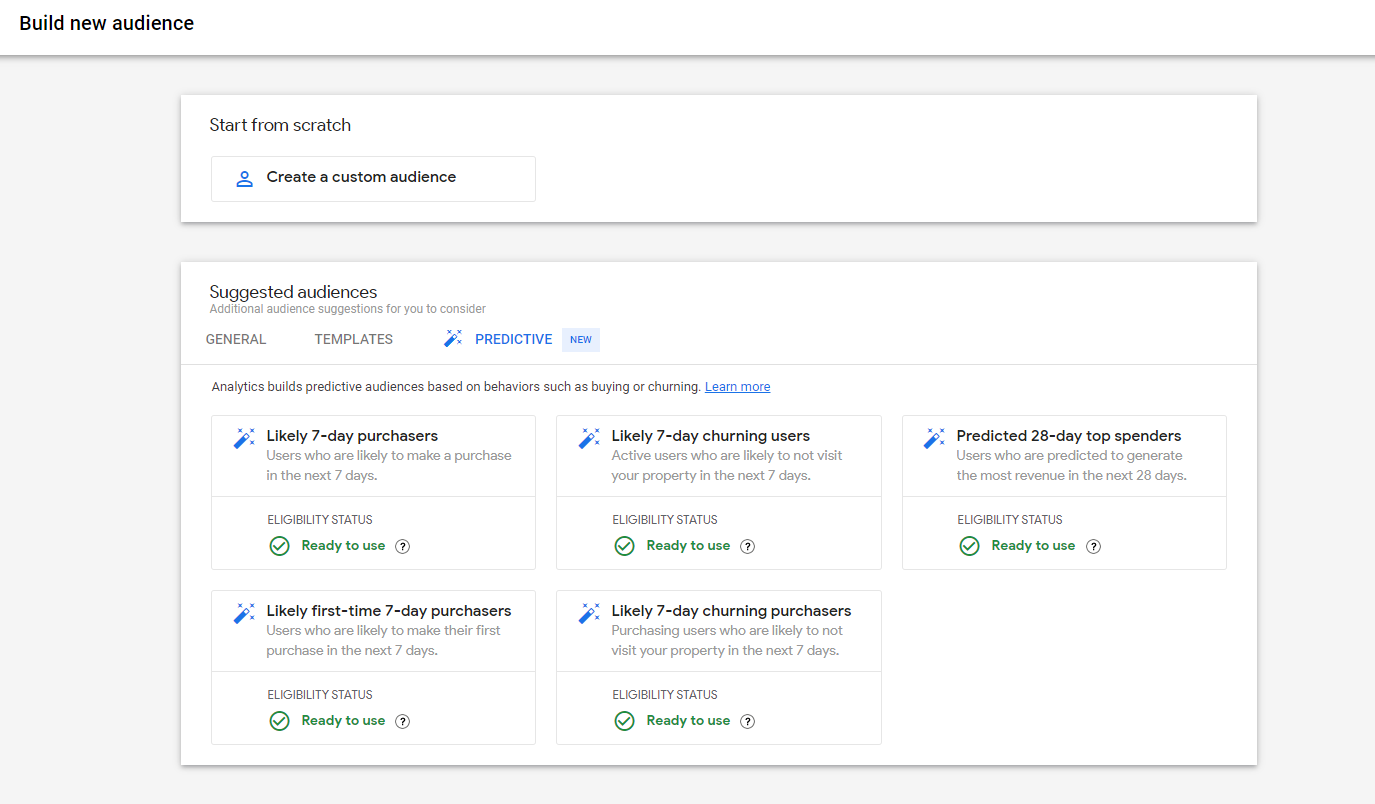Viewport: 1375px width, 804px height.
Task: Click help icon for Likely first-time 7-day purchasers
Action: coord(403,721)
